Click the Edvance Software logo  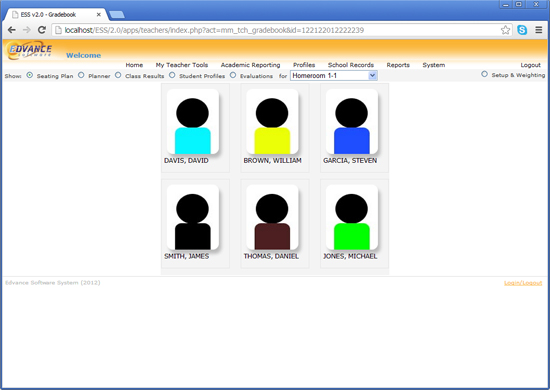click(x=29, y=51)
